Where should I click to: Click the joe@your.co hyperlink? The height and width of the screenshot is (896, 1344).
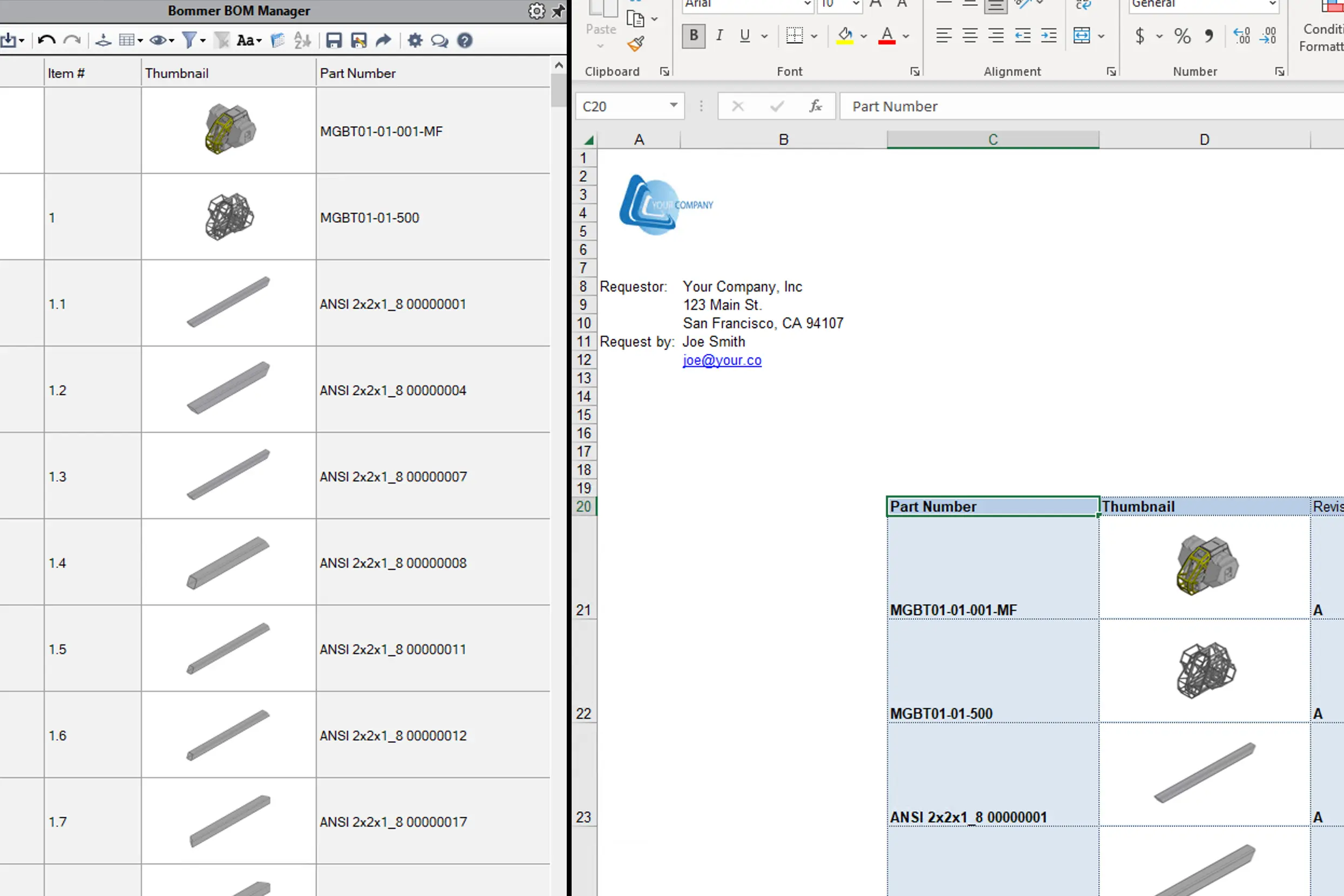point(722,360)
